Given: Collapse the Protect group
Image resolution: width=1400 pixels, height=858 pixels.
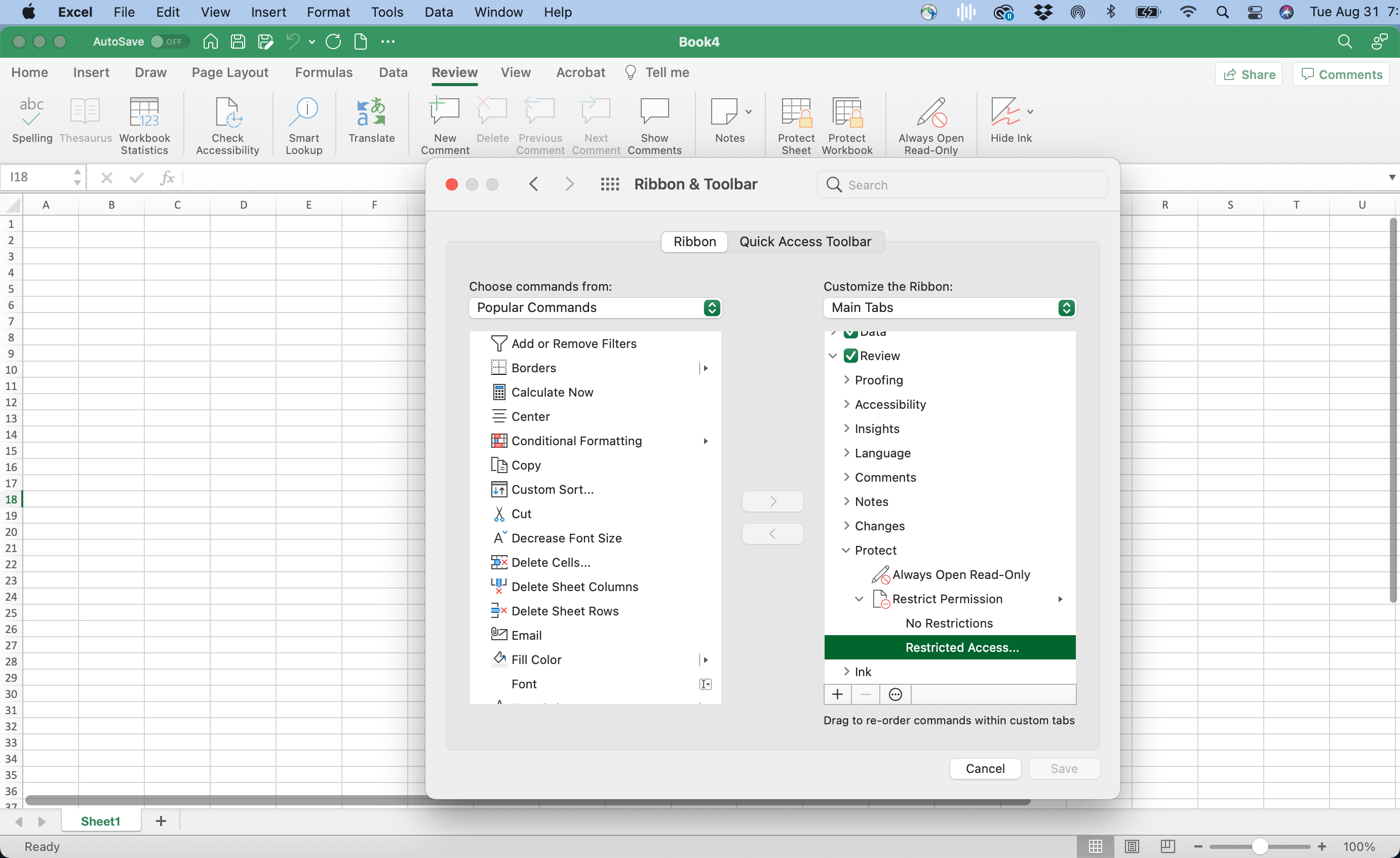Looking at the screenshot, I should 846,550.
